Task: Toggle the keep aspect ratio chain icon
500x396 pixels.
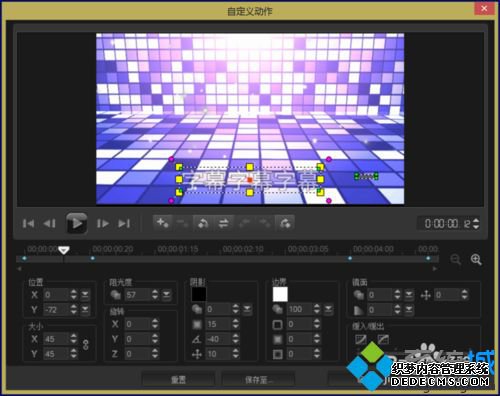Action: pyautogui.click(x=86, y=345)
